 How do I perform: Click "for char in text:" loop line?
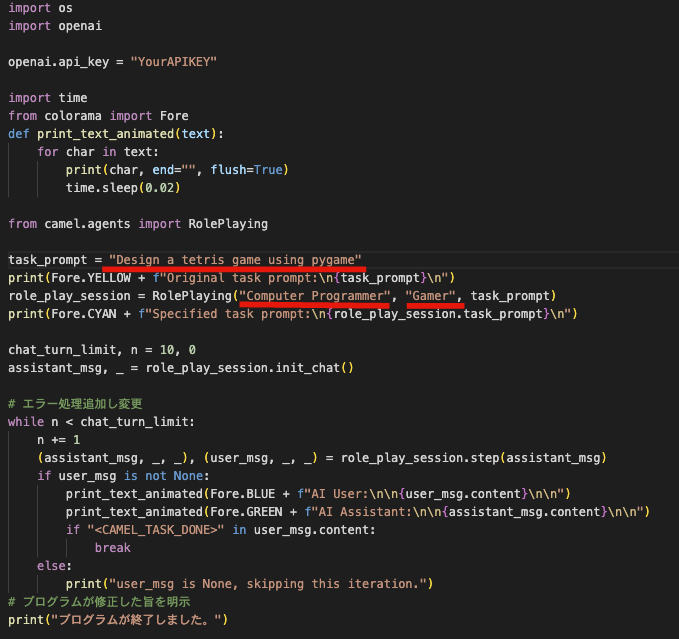click(98, 152)
